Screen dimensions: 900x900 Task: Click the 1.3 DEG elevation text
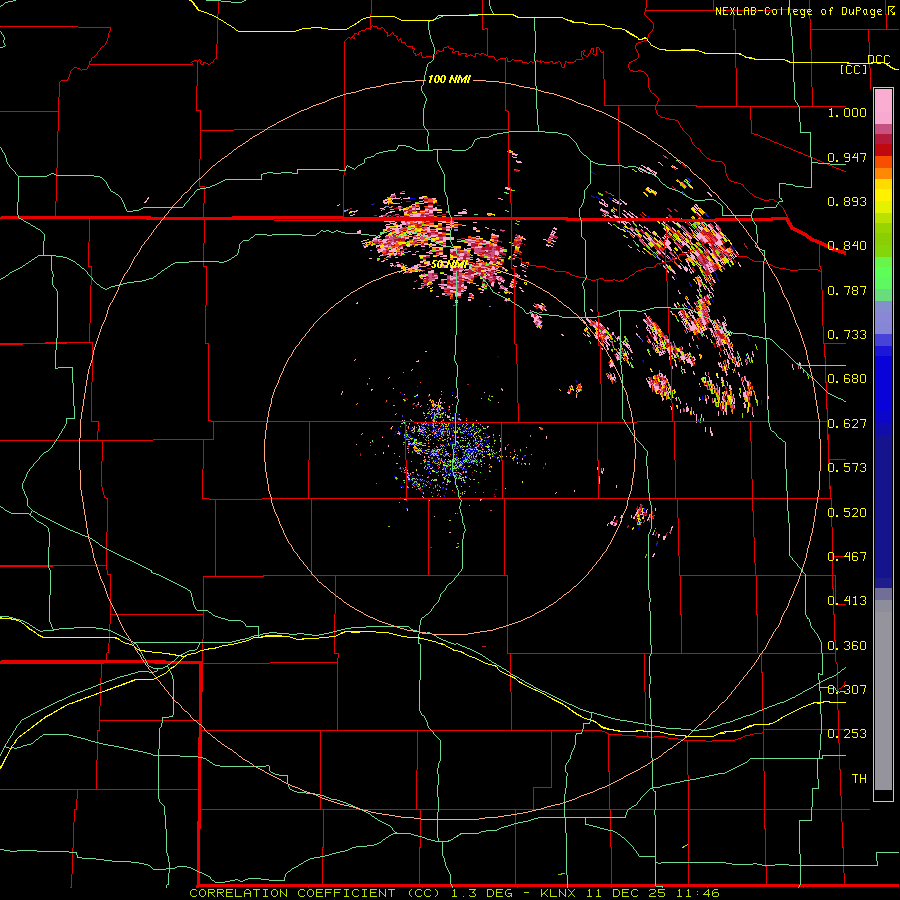click(x=480, y=893)
